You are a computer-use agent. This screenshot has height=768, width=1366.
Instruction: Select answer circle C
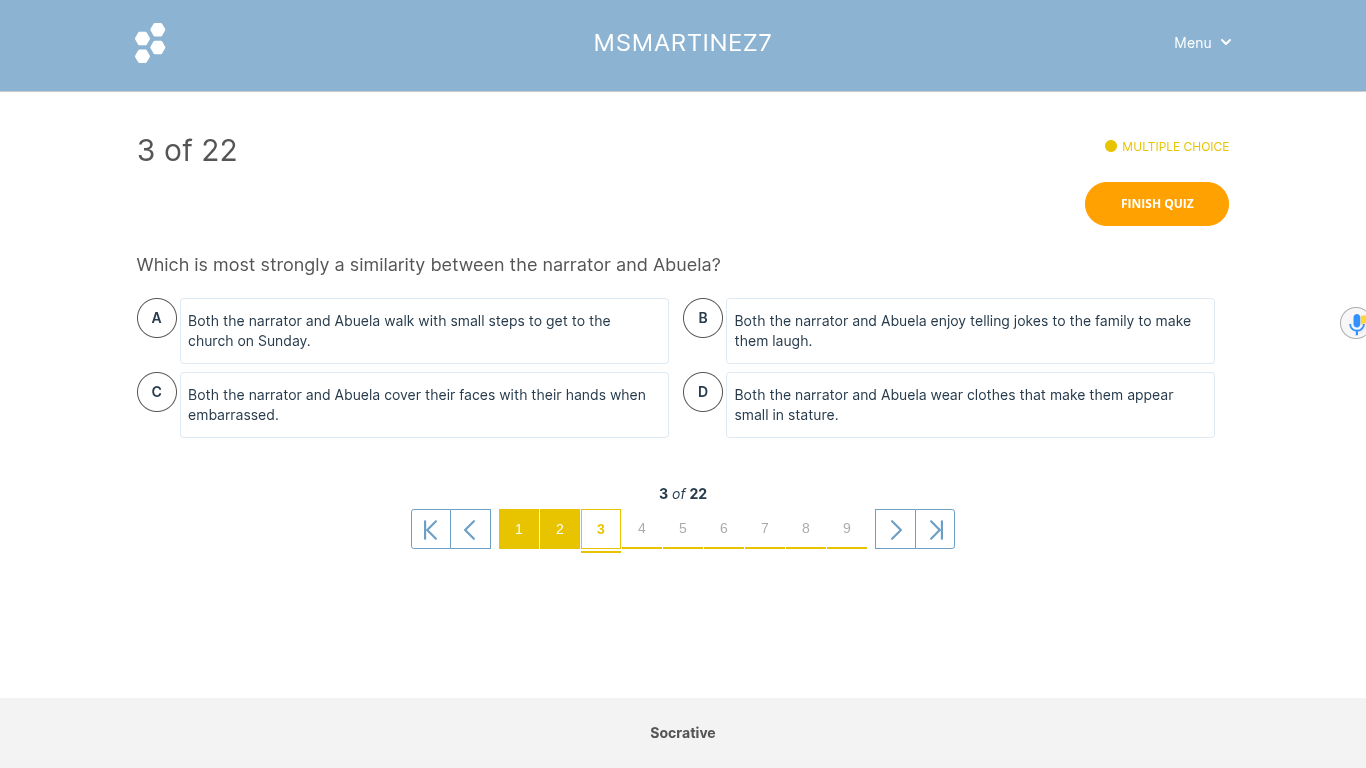point(157,392)
